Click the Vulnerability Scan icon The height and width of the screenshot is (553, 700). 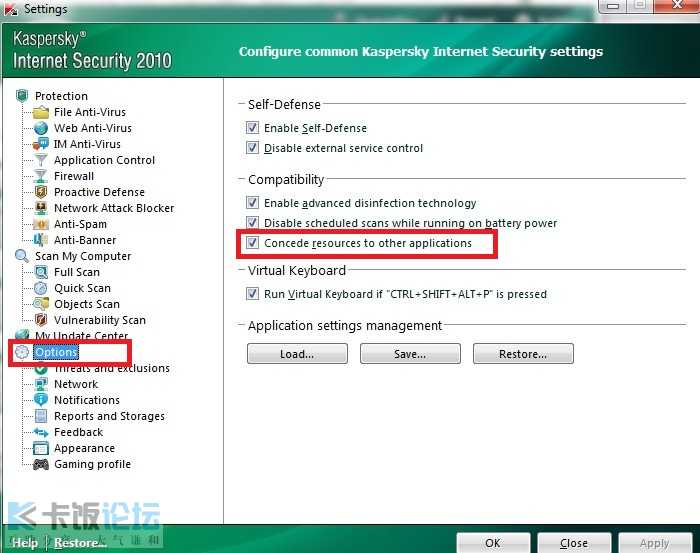coord(41,320)
